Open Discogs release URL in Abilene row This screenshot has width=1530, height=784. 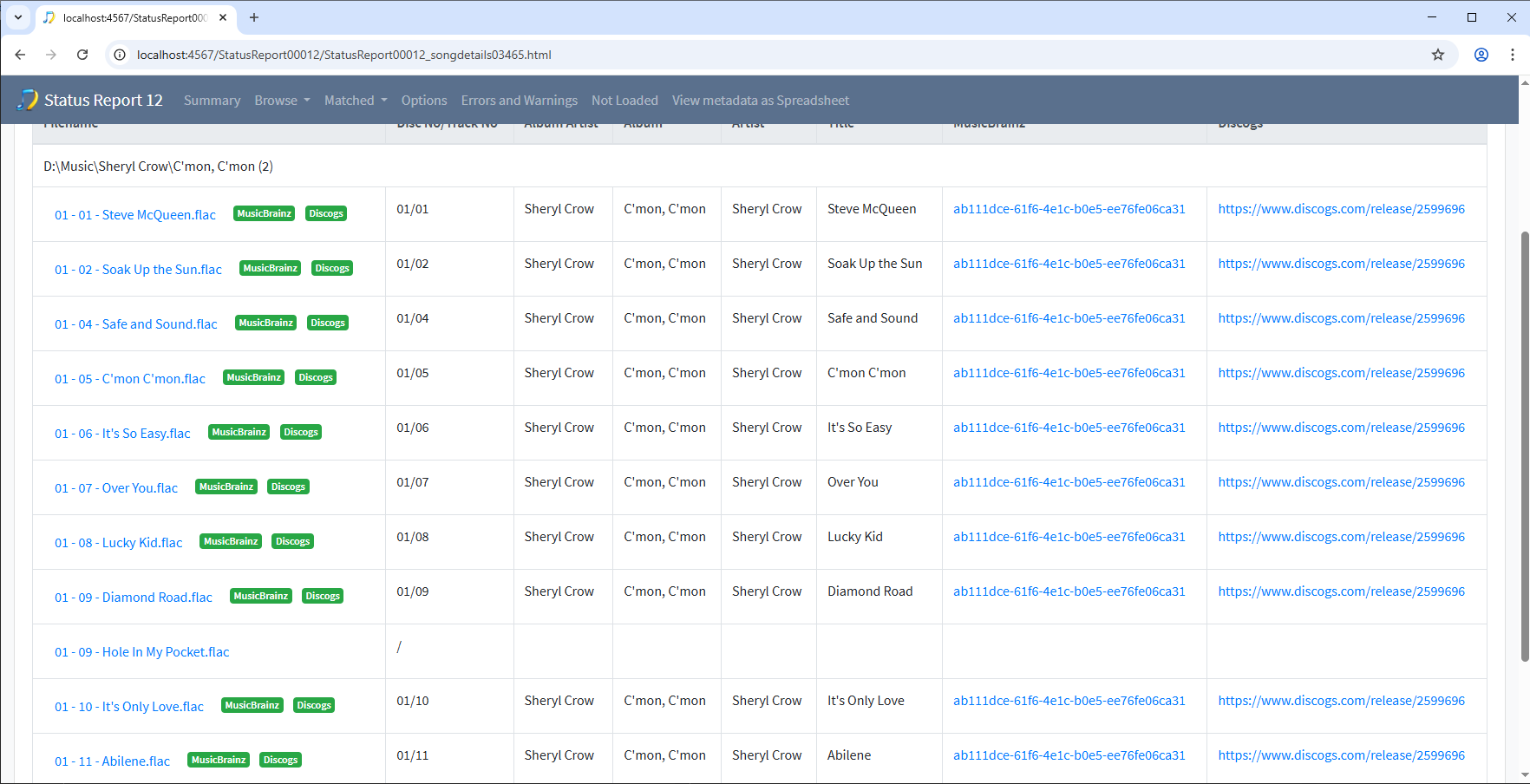coord(1342,755)
